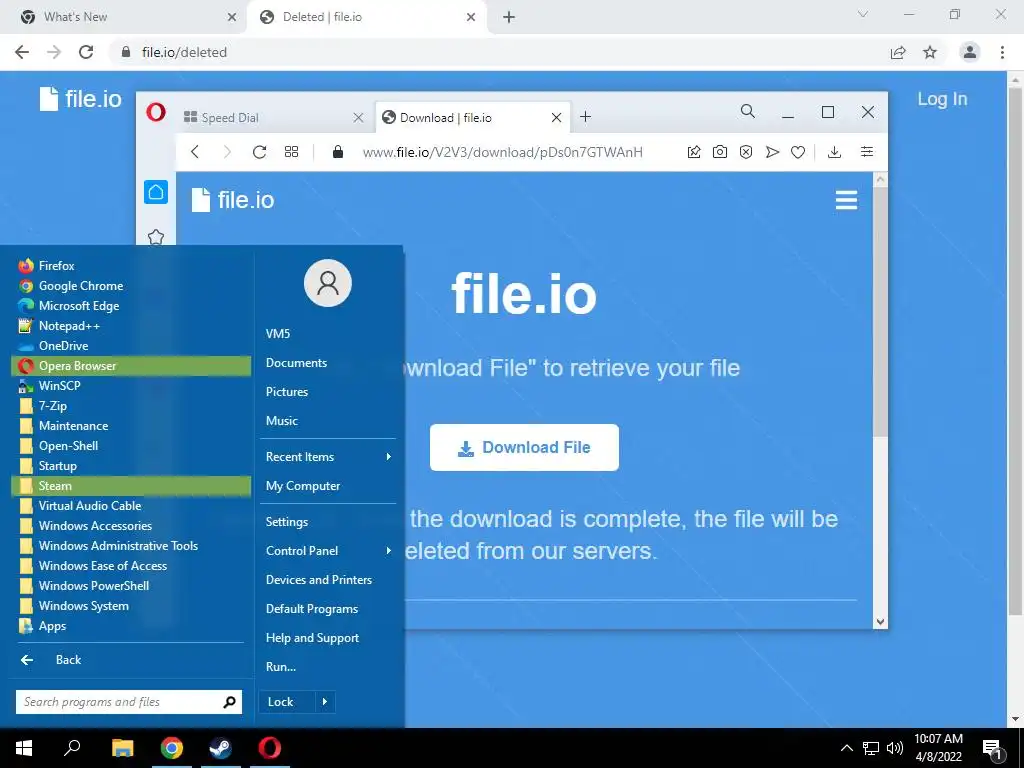Click Opera edit/share page icon
The height and width of the screenshot is (768, 1024).
tap(694, 152)
